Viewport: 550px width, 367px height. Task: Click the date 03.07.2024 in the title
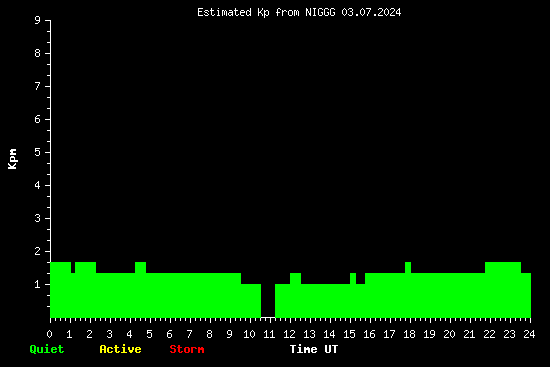click(371, 12)
